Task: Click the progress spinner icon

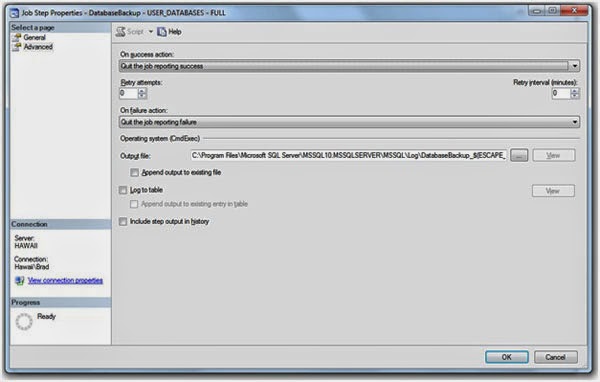Action: coord(24,322)
